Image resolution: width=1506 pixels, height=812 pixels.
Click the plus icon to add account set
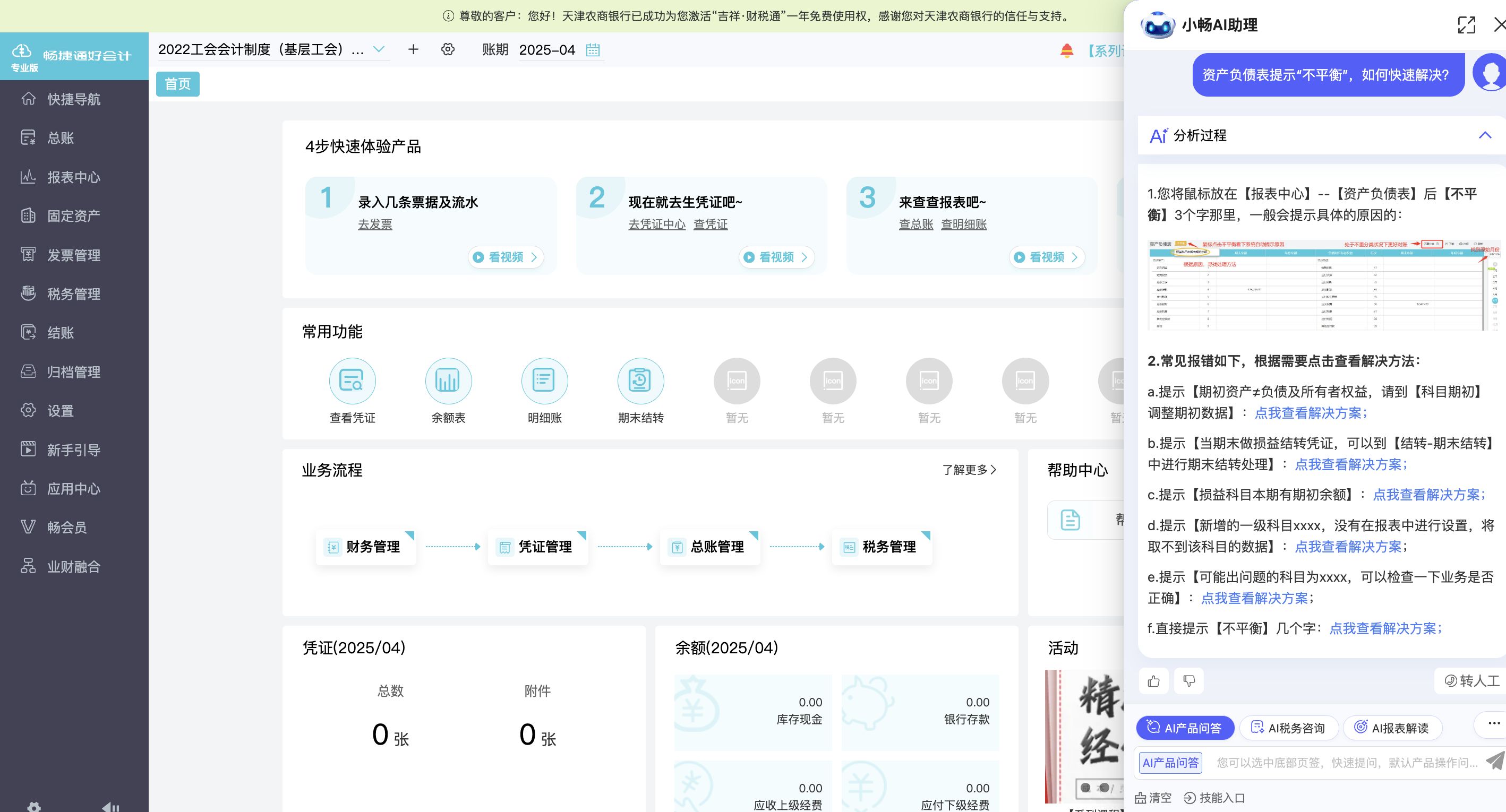413,50
